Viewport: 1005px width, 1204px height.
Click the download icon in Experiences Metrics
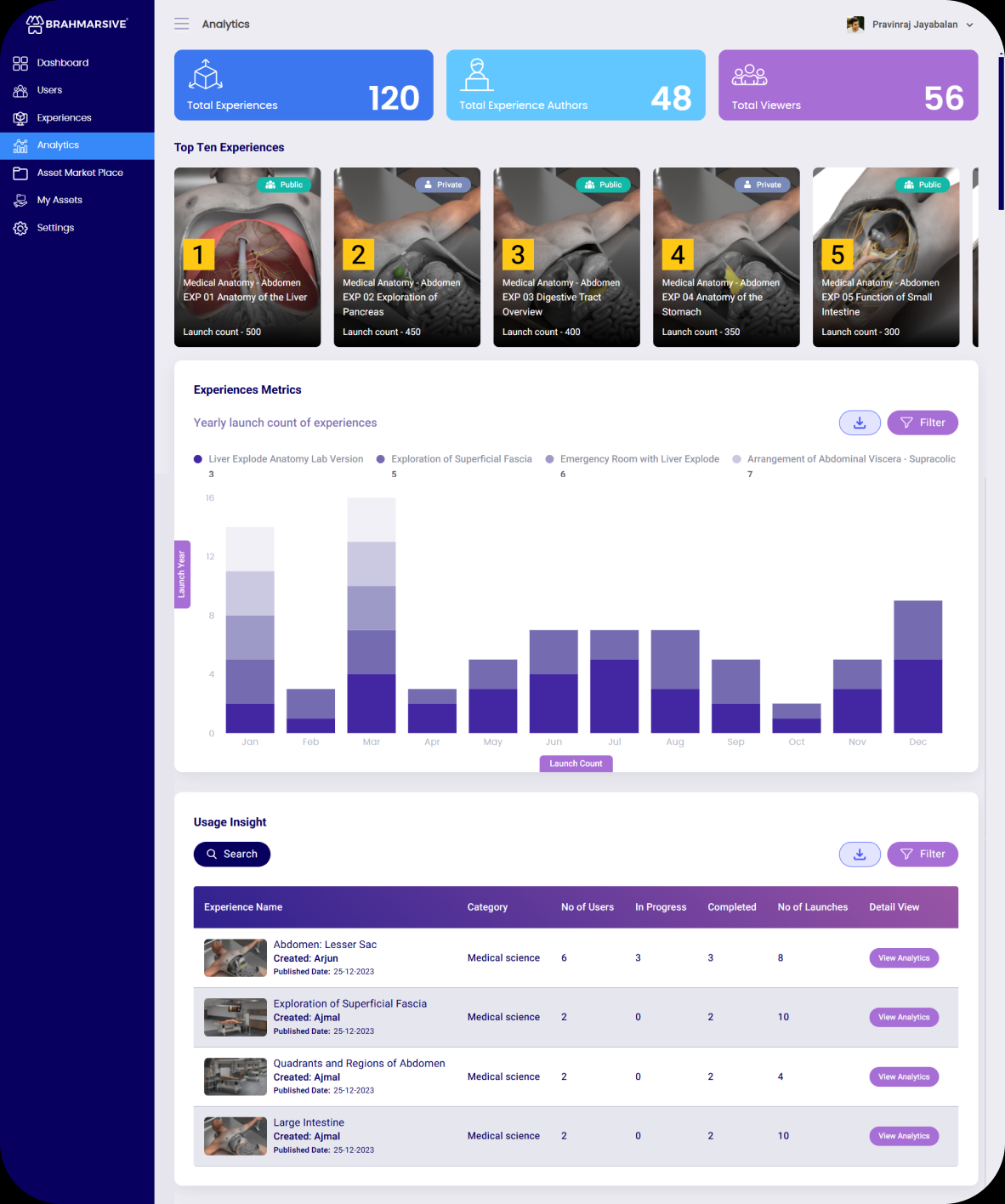[x=860, y=423]
